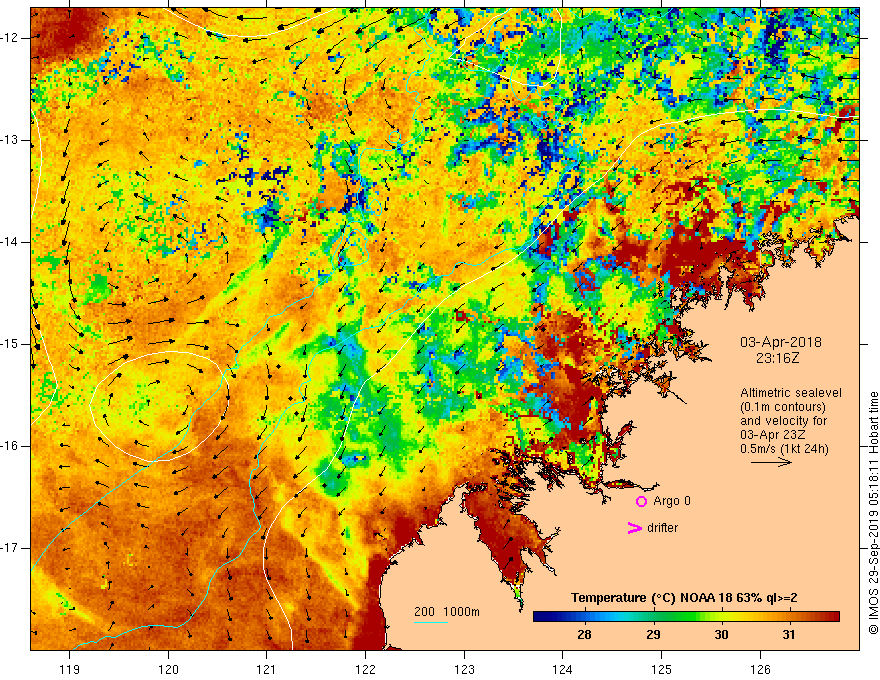This screenshot has height=680, width=880.
Task: Click the 31 colorbar tick label
Action: click(789, 635)
